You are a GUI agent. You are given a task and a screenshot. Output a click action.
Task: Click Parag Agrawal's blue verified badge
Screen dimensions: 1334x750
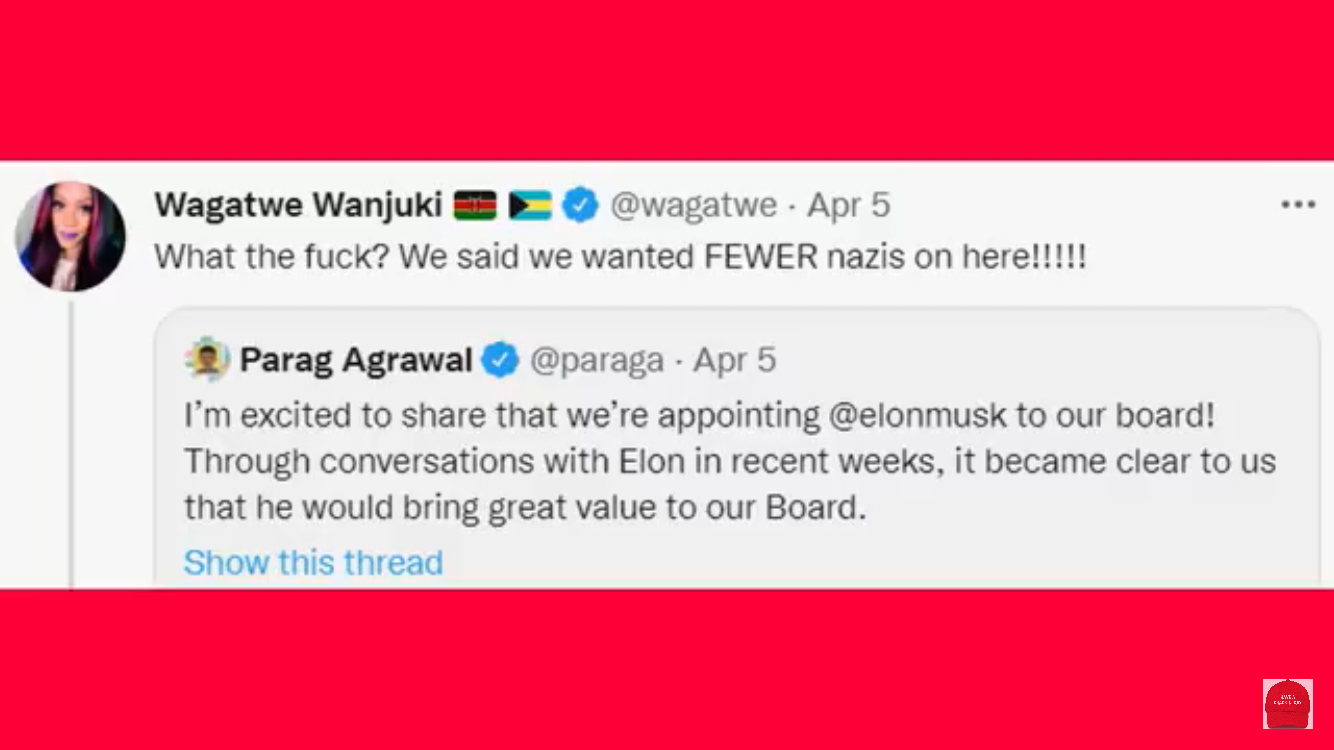[501, 360]
